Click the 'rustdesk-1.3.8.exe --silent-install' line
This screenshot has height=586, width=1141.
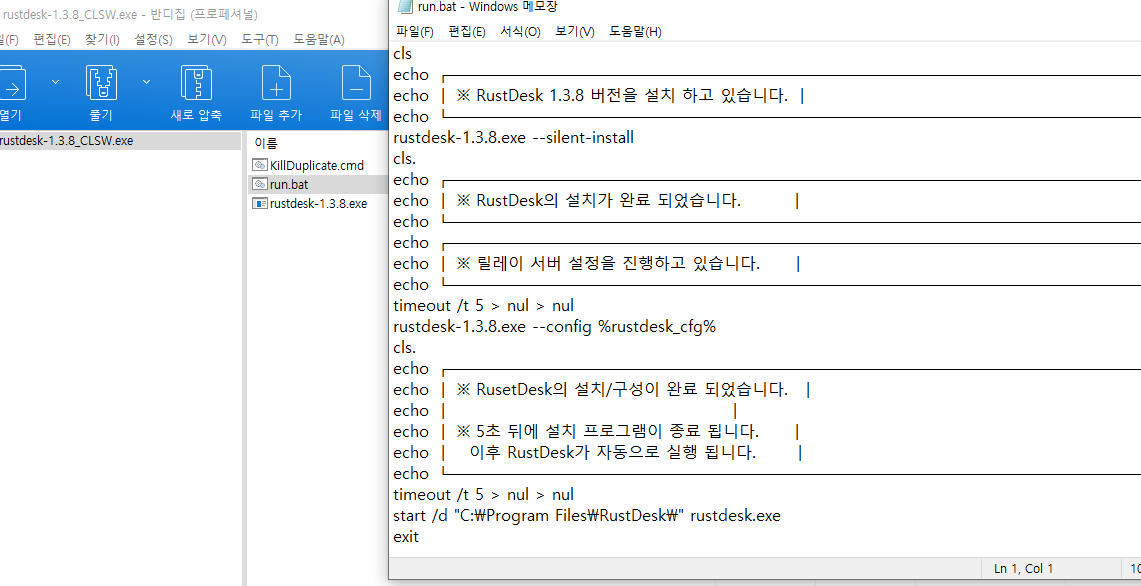pyautogui.click(x=513, y=137)
